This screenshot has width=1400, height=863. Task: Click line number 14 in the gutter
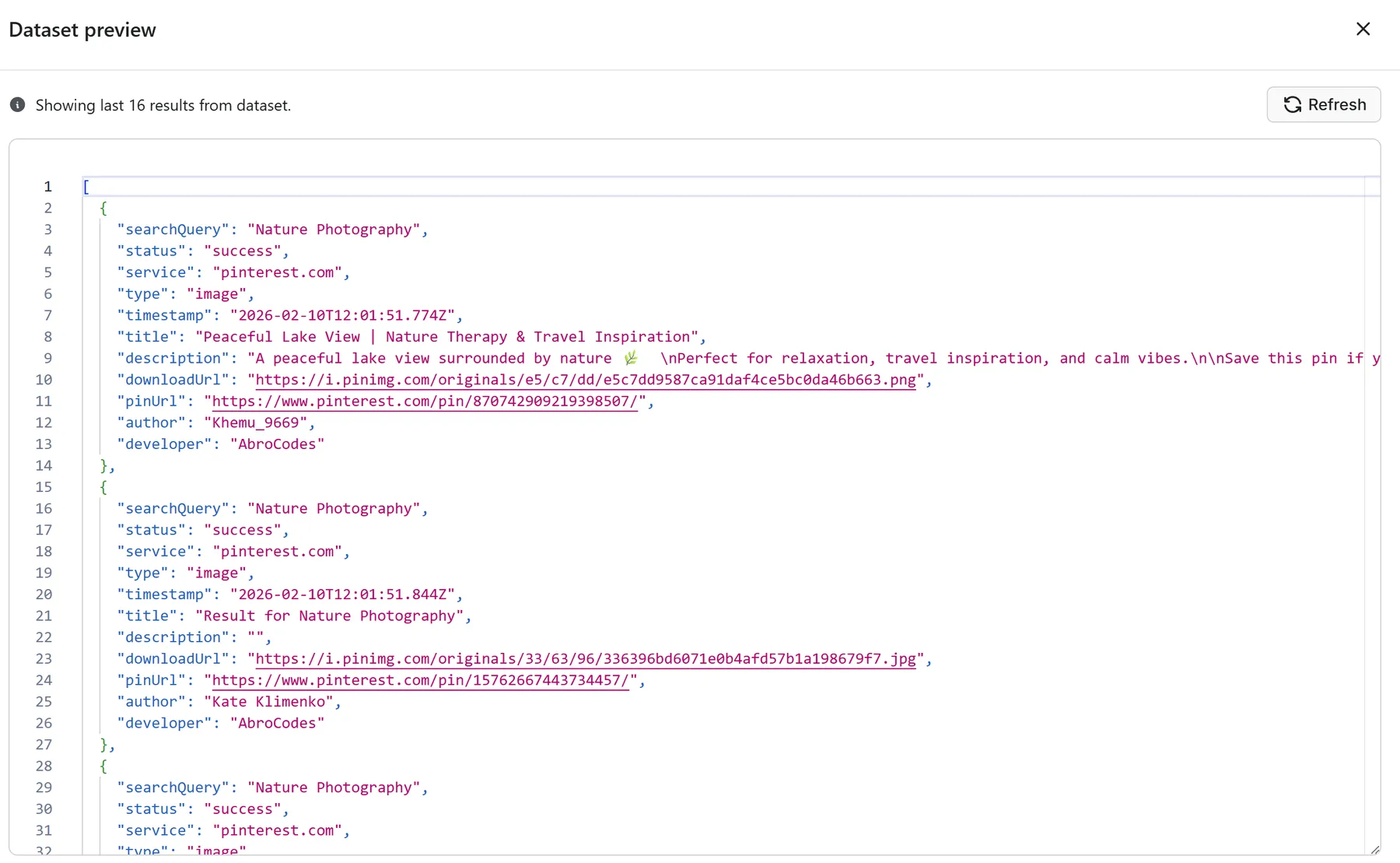click(x=44, y=465)
